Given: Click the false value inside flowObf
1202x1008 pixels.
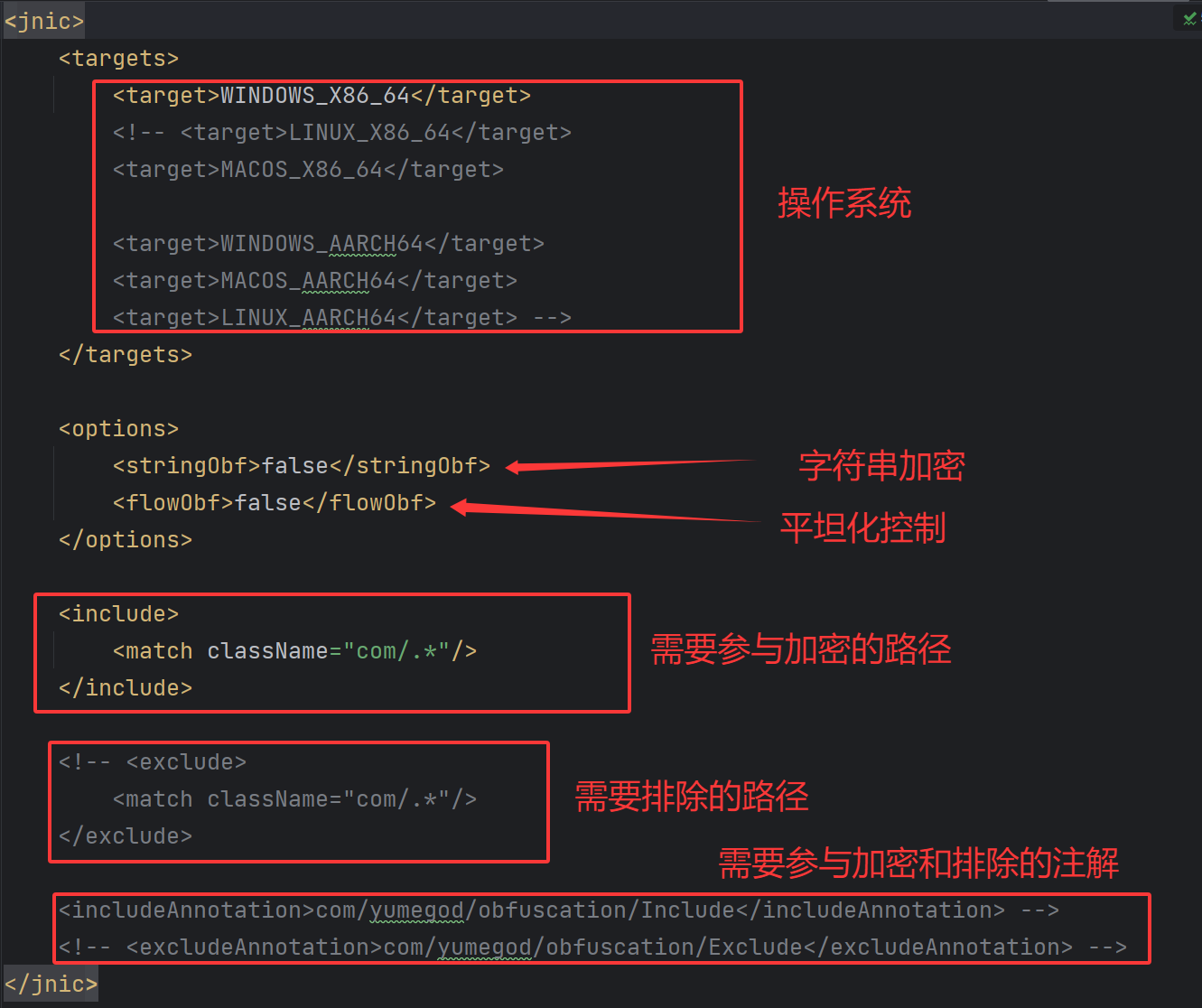Looking at the screenshot, I should (267, 502).
